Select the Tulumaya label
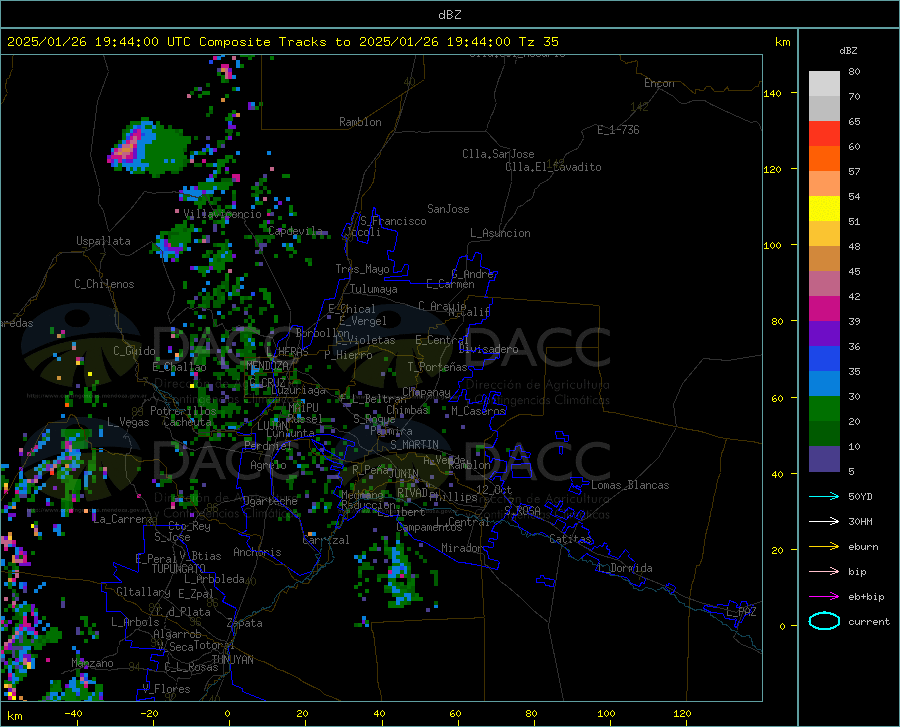900x727 pixels. coord(374,289)
